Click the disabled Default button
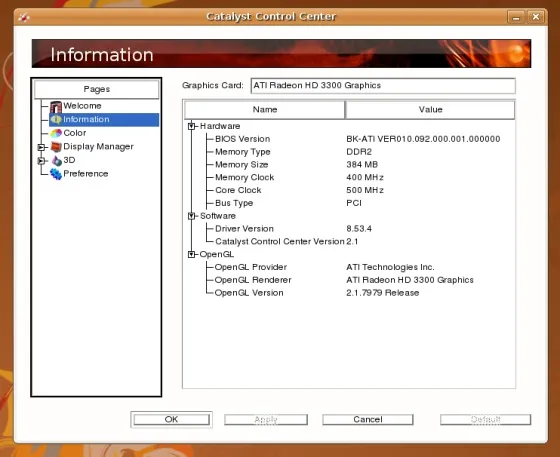This screenshot has height=457, width=560. tap(485, 419)
